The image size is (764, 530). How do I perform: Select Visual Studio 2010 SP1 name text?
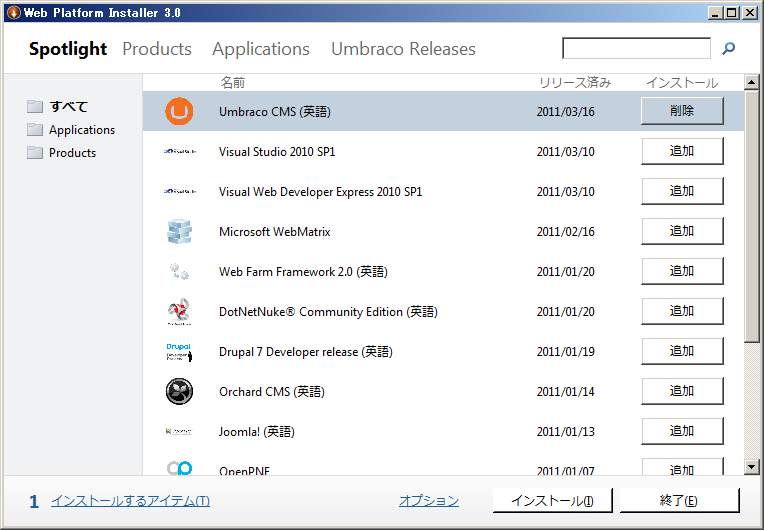(x=277, y=152)
